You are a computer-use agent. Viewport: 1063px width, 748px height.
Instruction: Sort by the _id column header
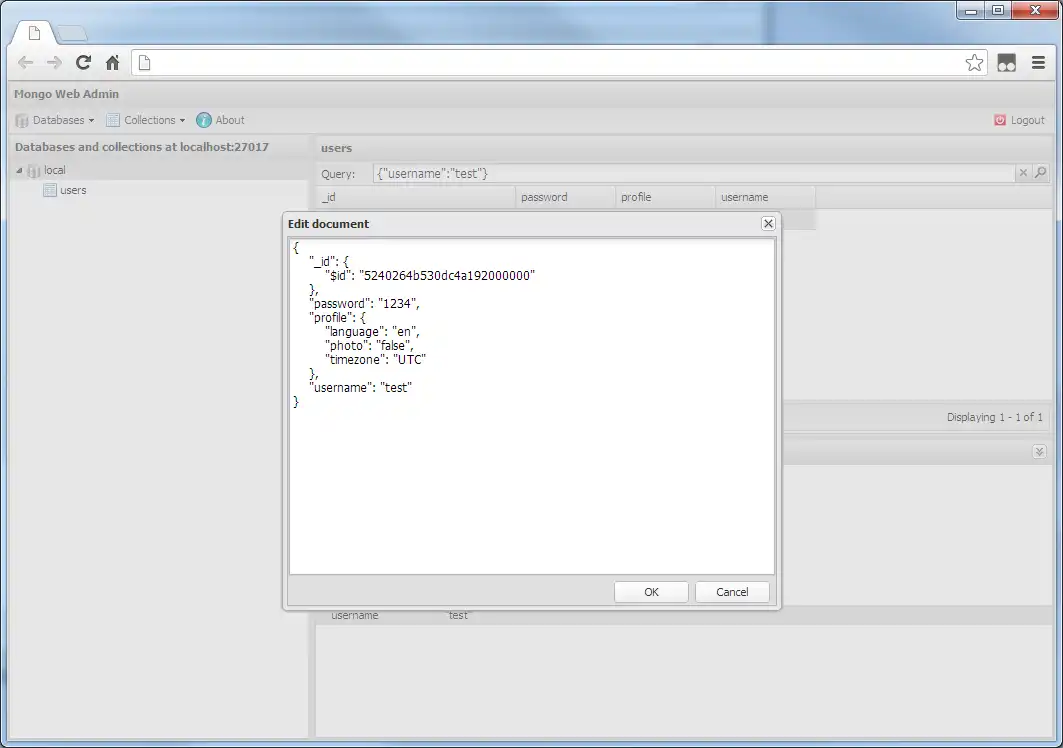(x=416, y=197)
